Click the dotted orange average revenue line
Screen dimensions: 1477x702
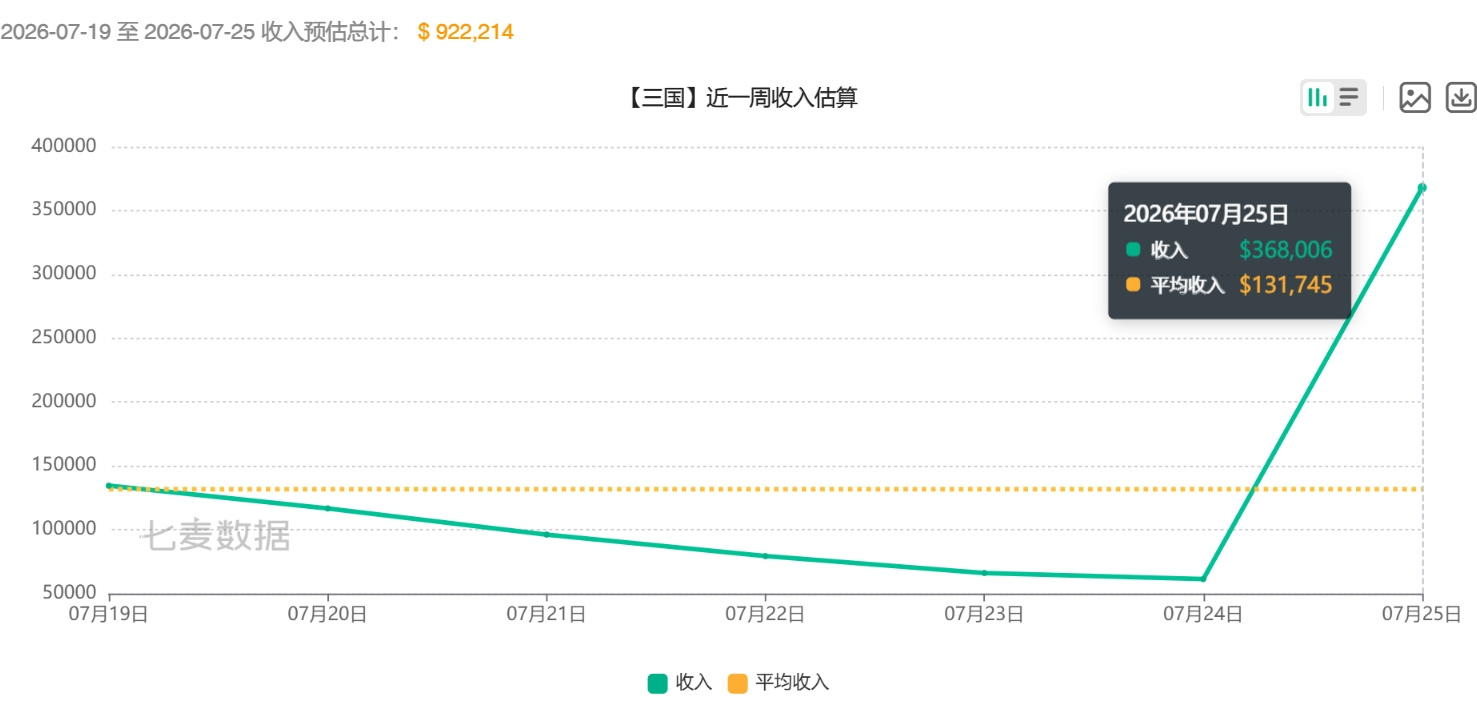(700, 489)
